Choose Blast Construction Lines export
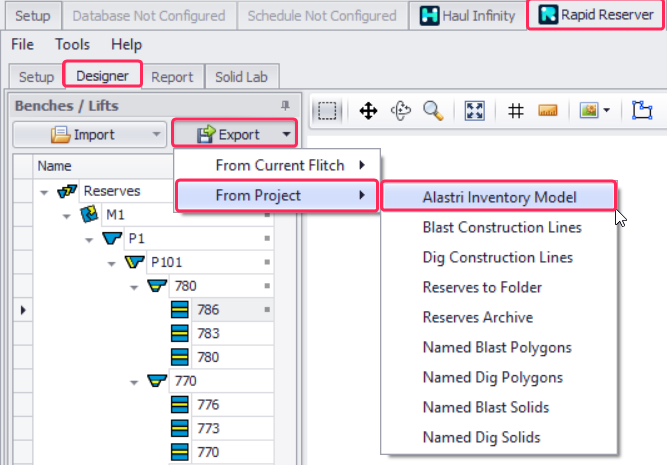Viewport: 667px width, 465px height. tap(499, 227)
